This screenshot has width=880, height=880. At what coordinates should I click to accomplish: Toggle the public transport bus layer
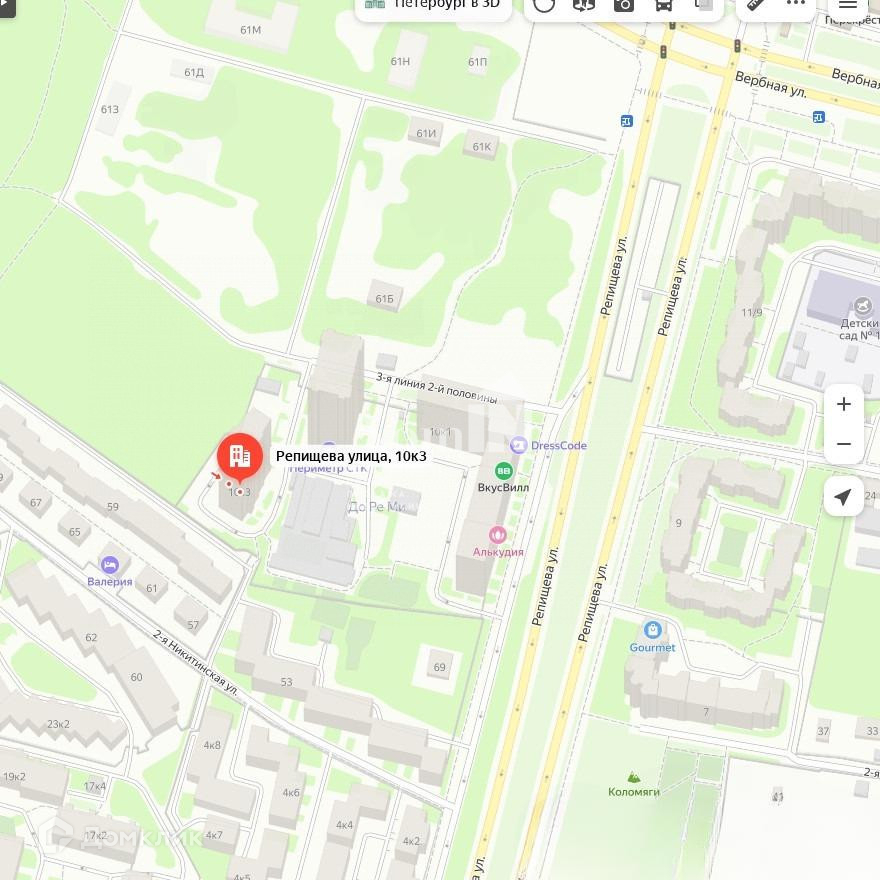click(663, 6)
